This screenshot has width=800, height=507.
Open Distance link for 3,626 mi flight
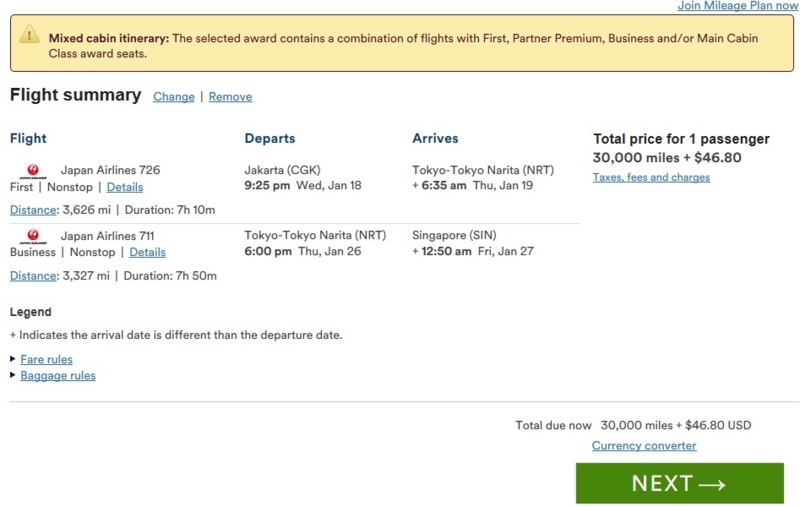[x=33, y=210]
